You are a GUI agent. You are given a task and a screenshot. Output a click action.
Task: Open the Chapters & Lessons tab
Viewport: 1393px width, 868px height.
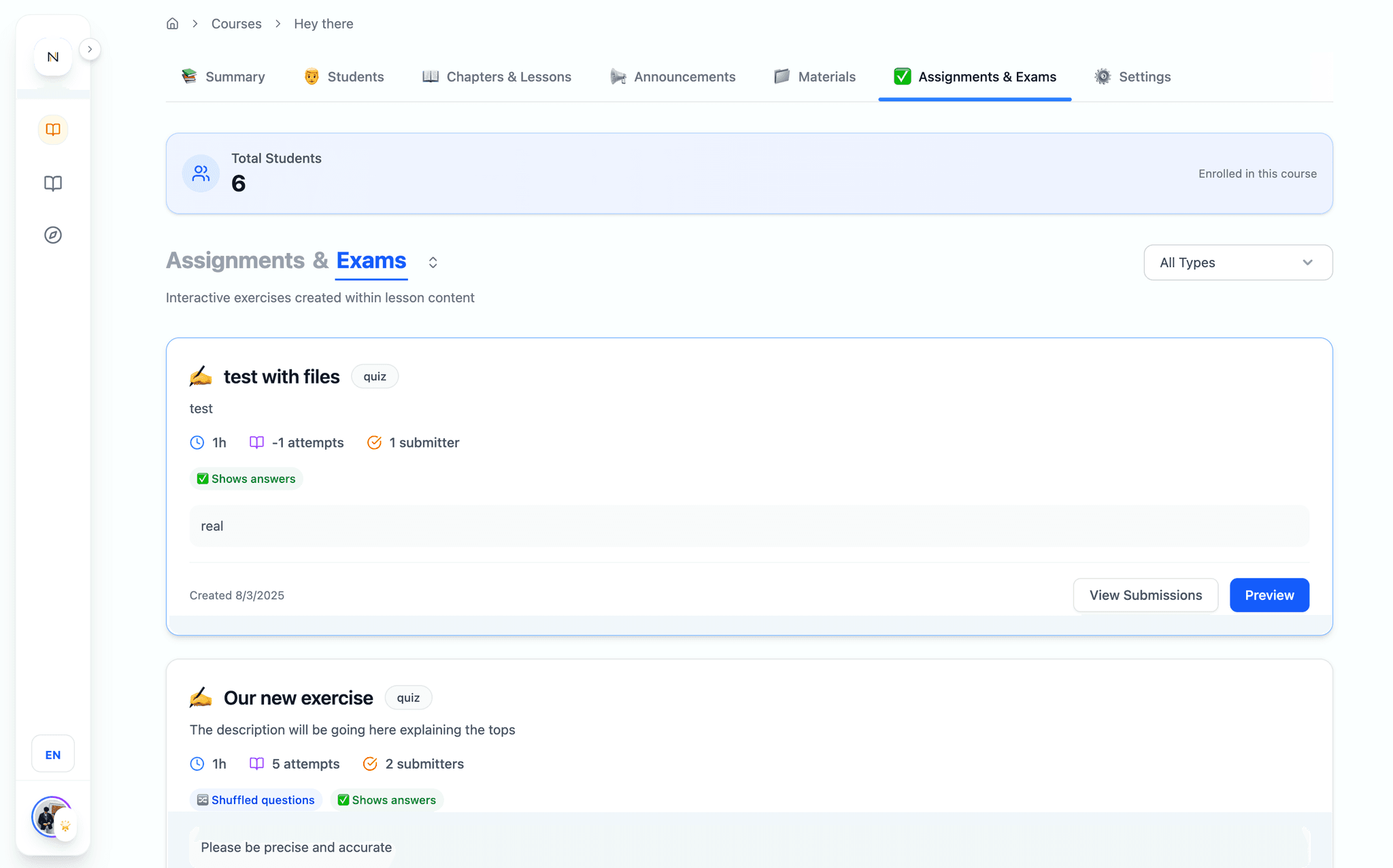tap(497, 77)
